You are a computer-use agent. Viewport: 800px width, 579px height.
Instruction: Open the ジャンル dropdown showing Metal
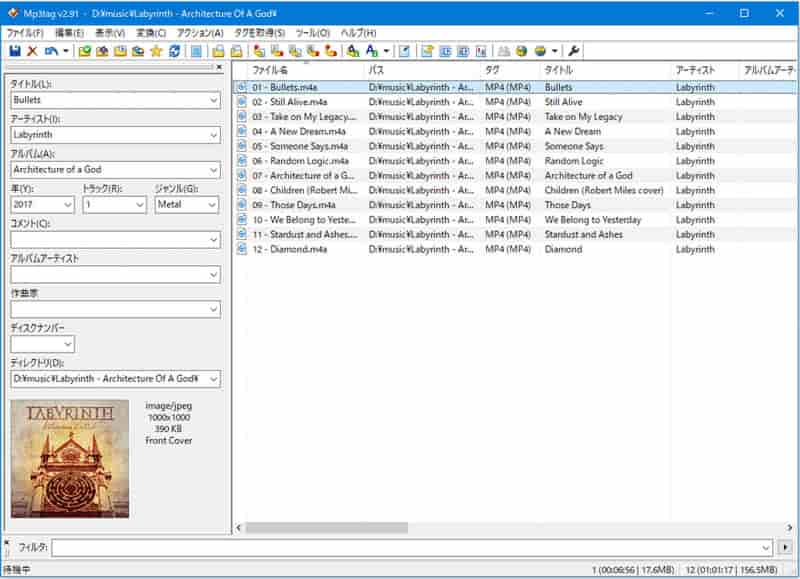[x=213, y=204]
